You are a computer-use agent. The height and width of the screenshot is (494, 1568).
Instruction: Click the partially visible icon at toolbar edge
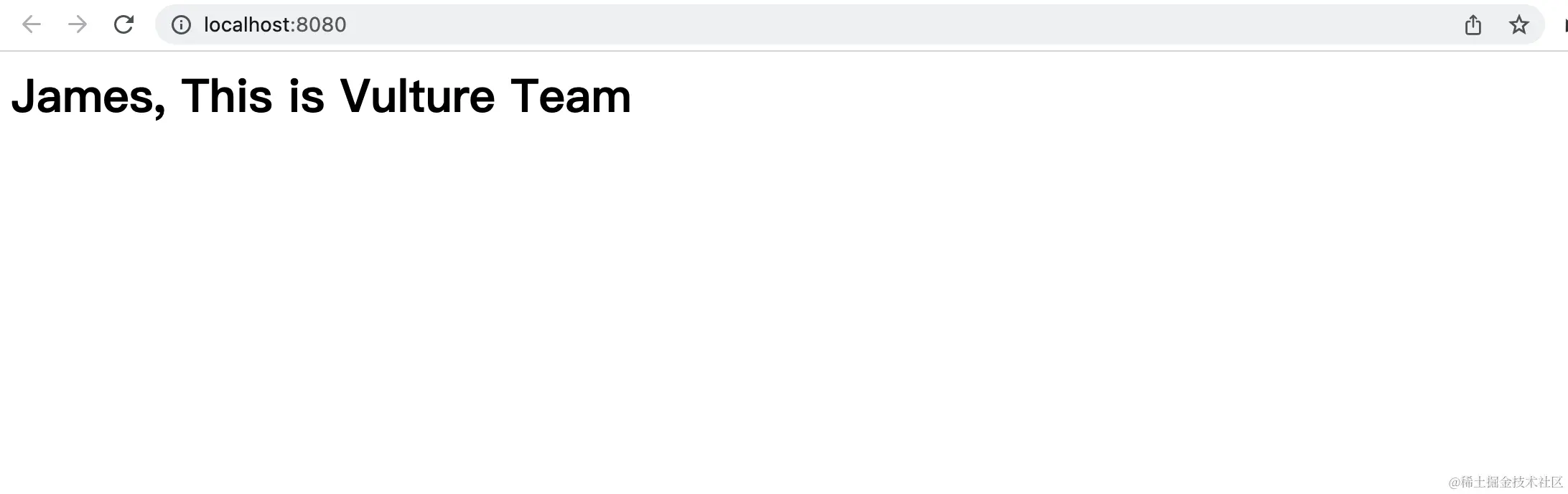pyautogui.click(x=1565, y=25)
